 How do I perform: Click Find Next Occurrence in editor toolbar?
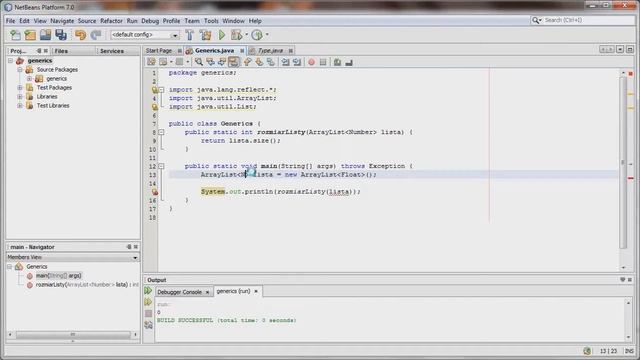[222, 62]
